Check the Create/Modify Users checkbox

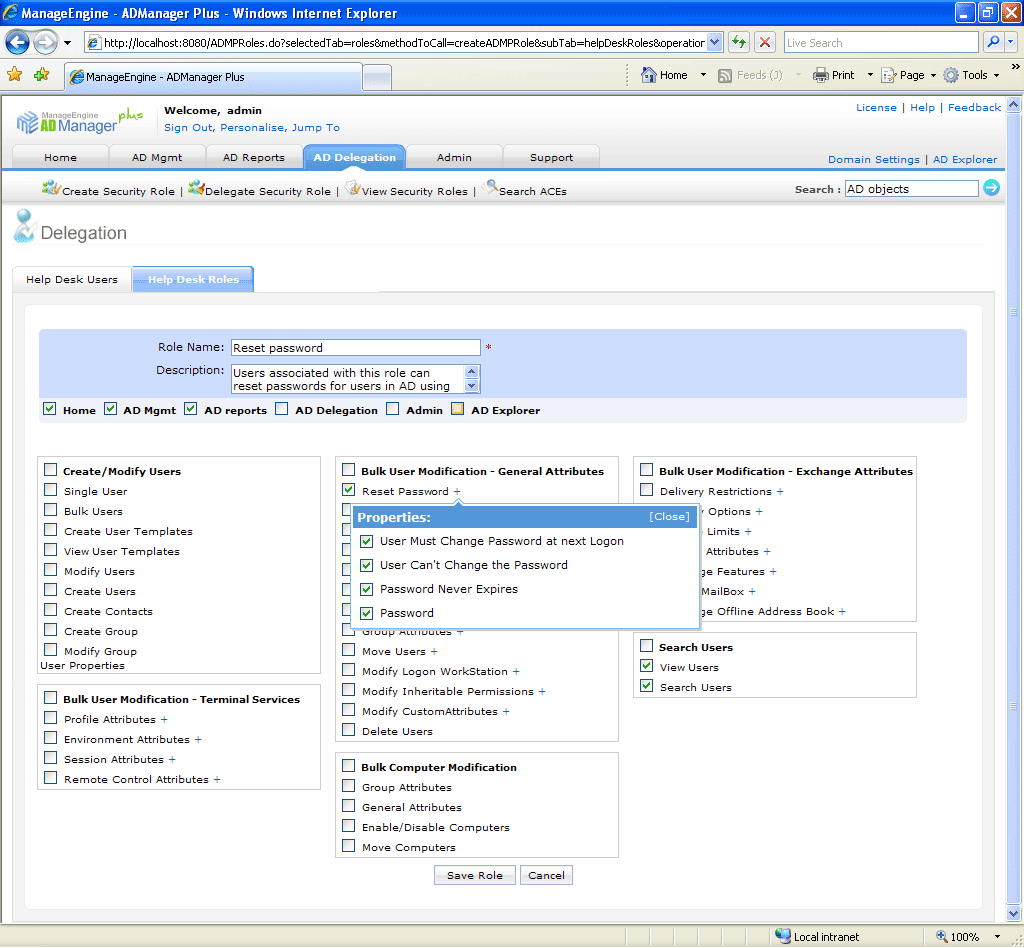coord(50,469)
